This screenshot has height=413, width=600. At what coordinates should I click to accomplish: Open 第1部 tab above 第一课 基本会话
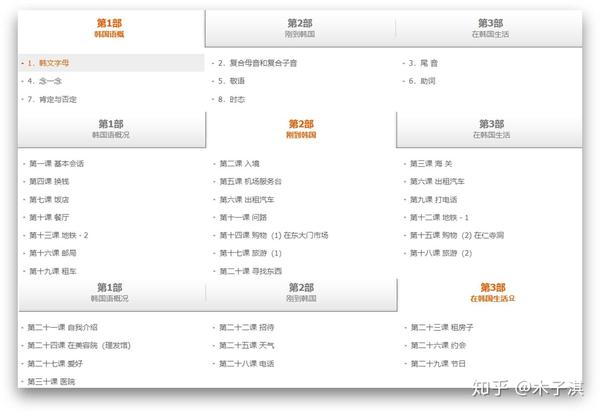(x=111, y=129)
